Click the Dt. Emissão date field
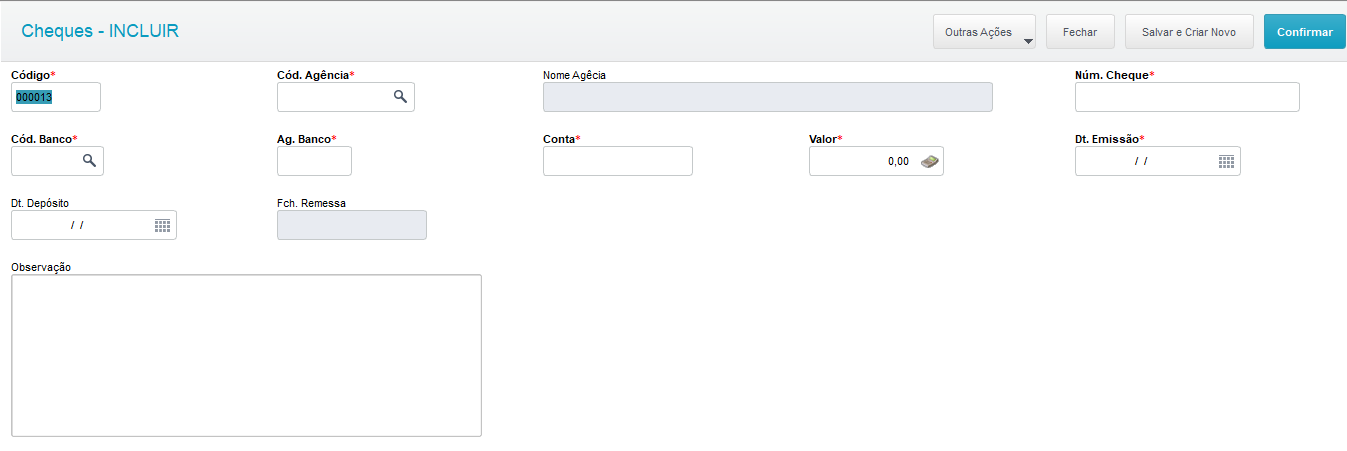 (x=1143, y=161)
